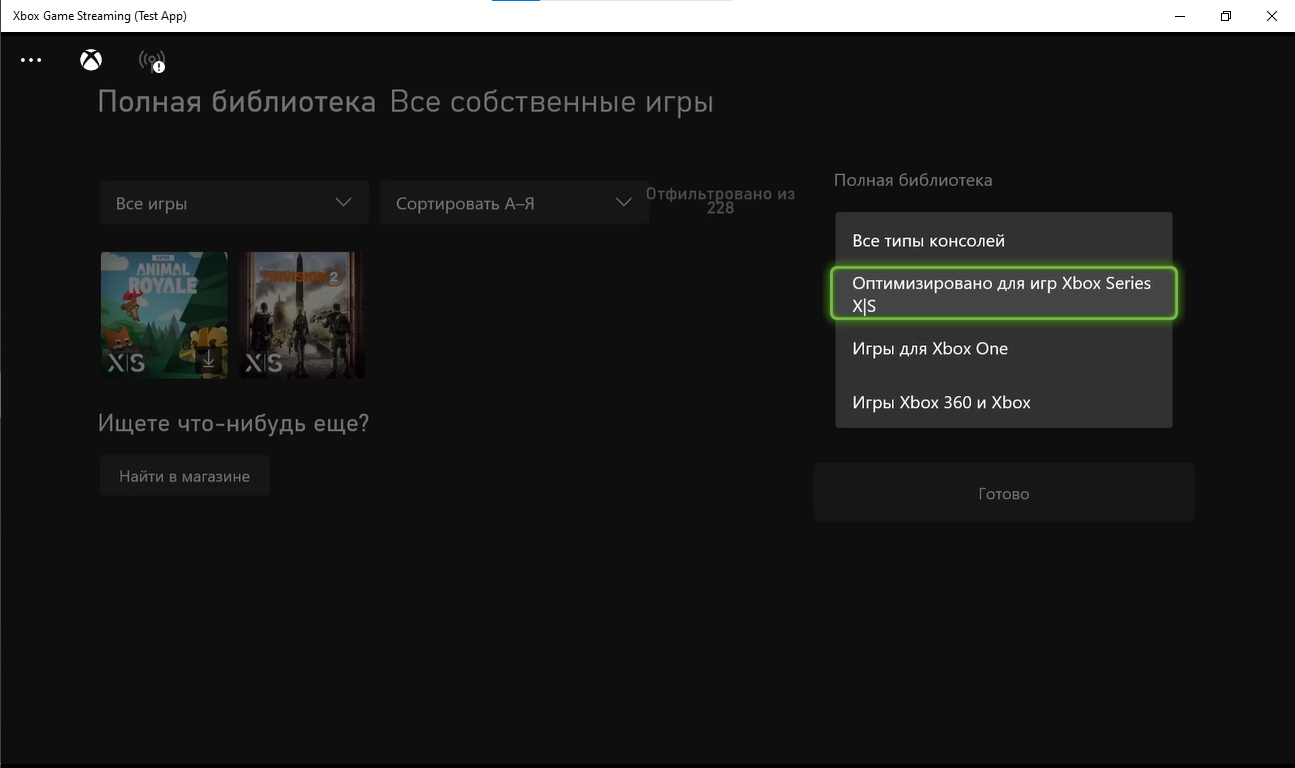The width and height of the screenshot is (1295, 768).
Task: Open the Animal Royale game tile
Action: (x=164, y=315)
